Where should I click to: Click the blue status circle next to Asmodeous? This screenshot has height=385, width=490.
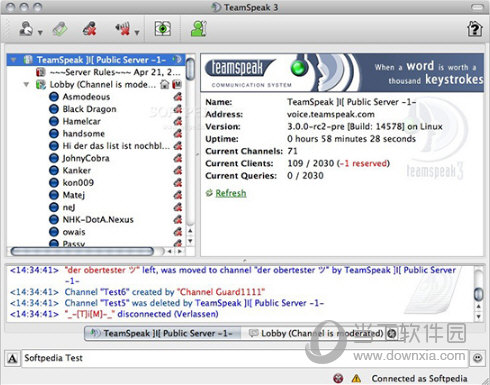click(x=54, y=97)
